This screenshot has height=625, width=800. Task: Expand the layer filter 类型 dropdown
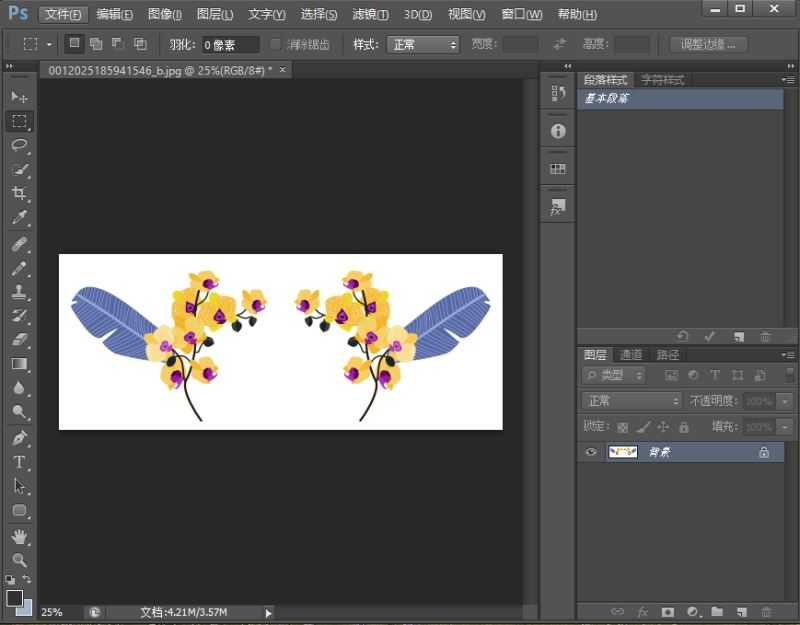coord(614,375)
